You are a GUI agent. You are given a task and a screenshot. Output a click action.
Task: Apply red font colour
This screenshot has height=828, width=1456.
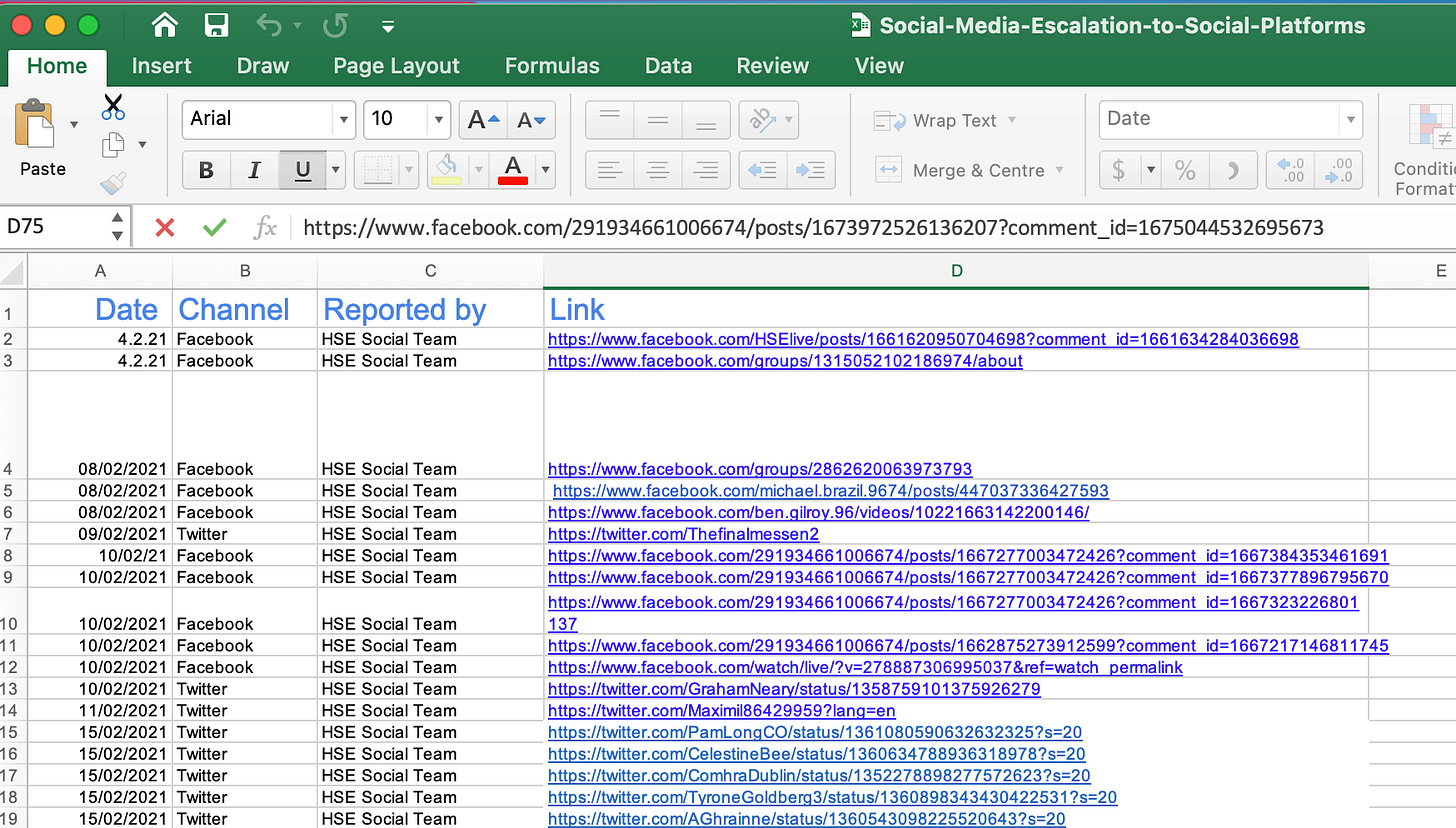[513, 170]
